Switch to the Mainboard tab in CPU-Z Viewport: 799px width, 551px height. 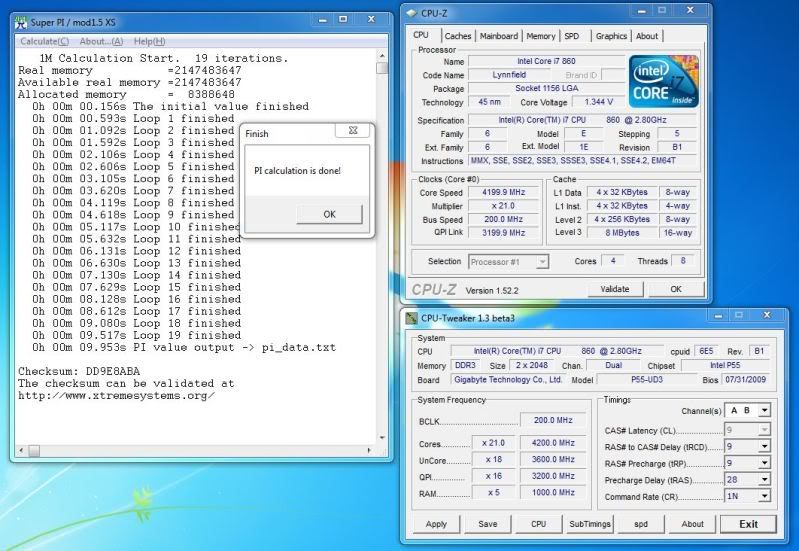(x=498, y=36)
